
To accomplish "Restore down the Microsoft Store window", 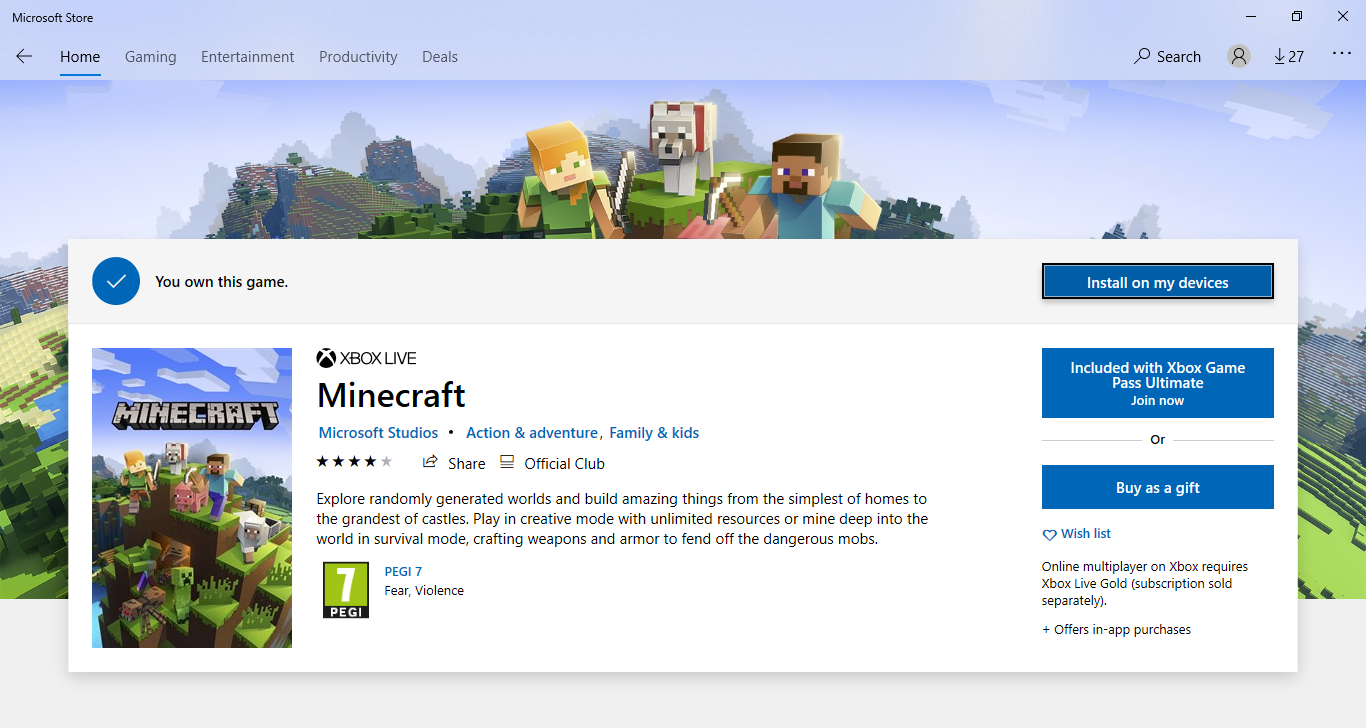I will [1297, 16].
